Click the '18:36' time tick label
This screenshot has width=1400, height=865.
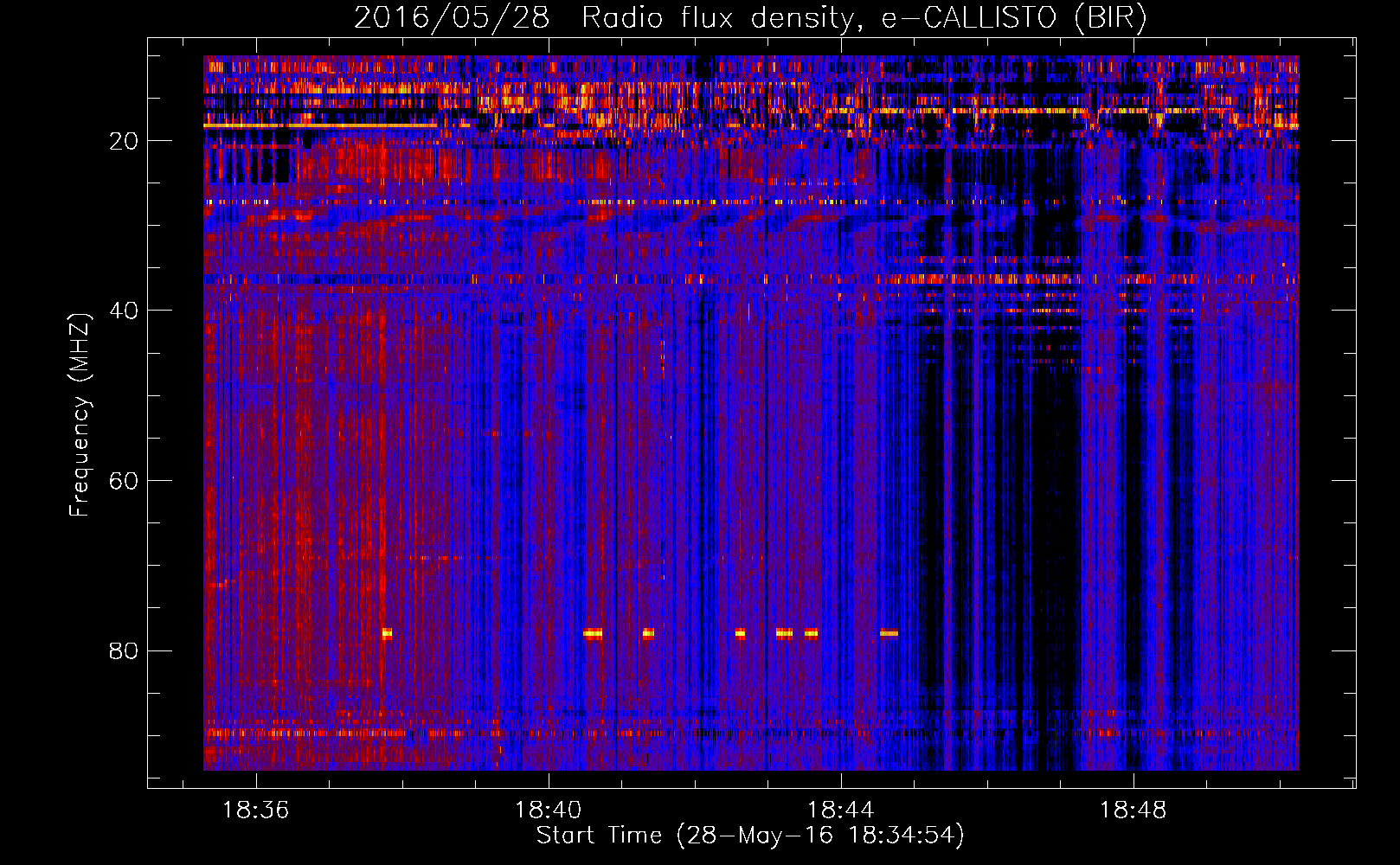click(256, 811)
